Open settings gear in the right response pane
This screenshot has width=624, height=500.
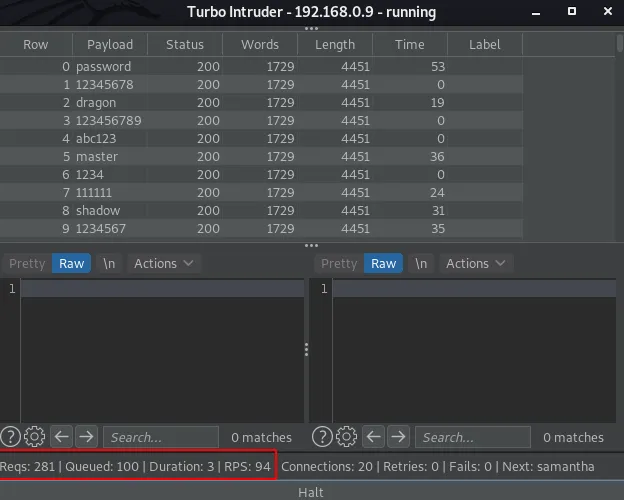click(346, 437)
